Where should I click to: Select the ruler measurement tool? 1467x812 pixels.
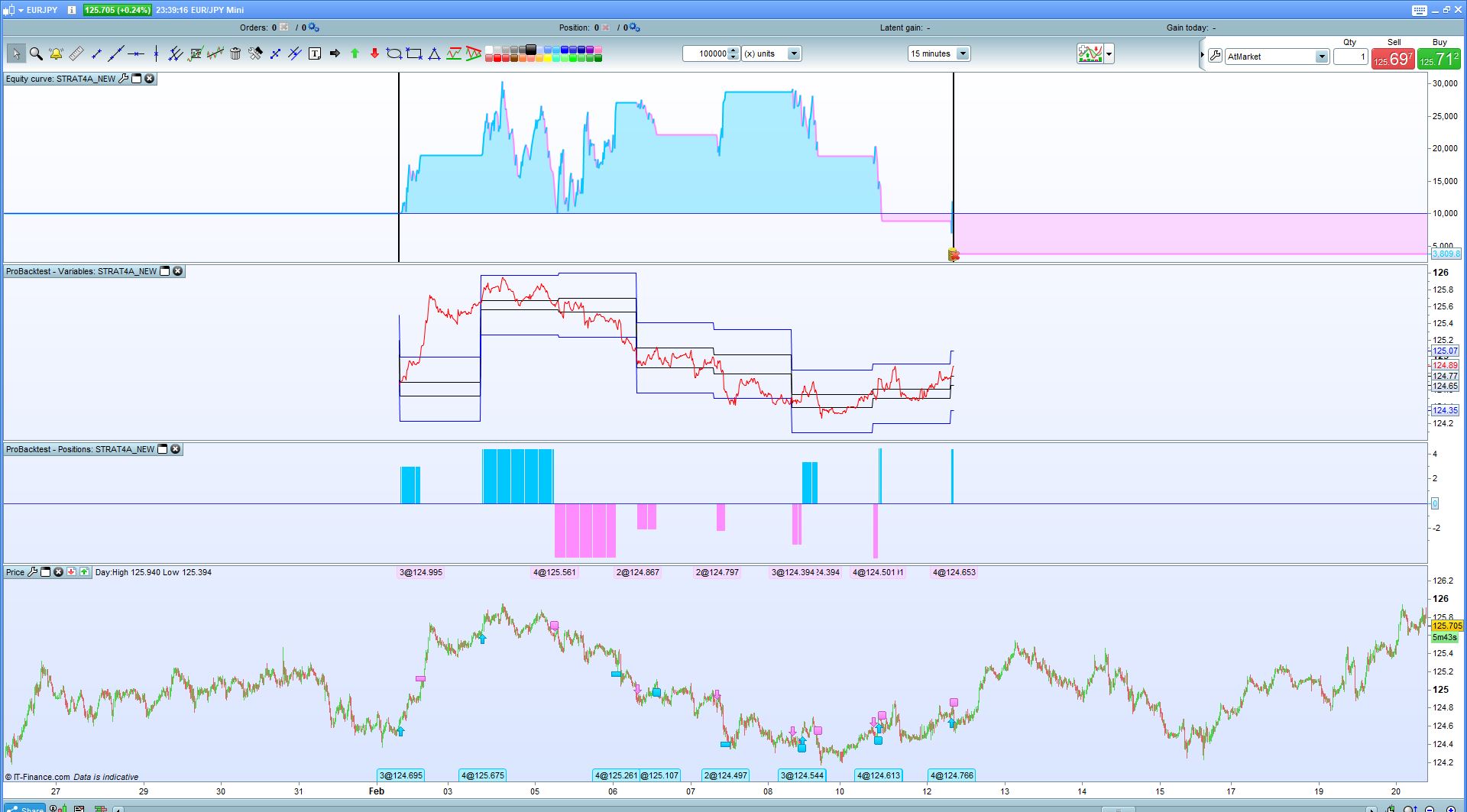coord(76,53)
